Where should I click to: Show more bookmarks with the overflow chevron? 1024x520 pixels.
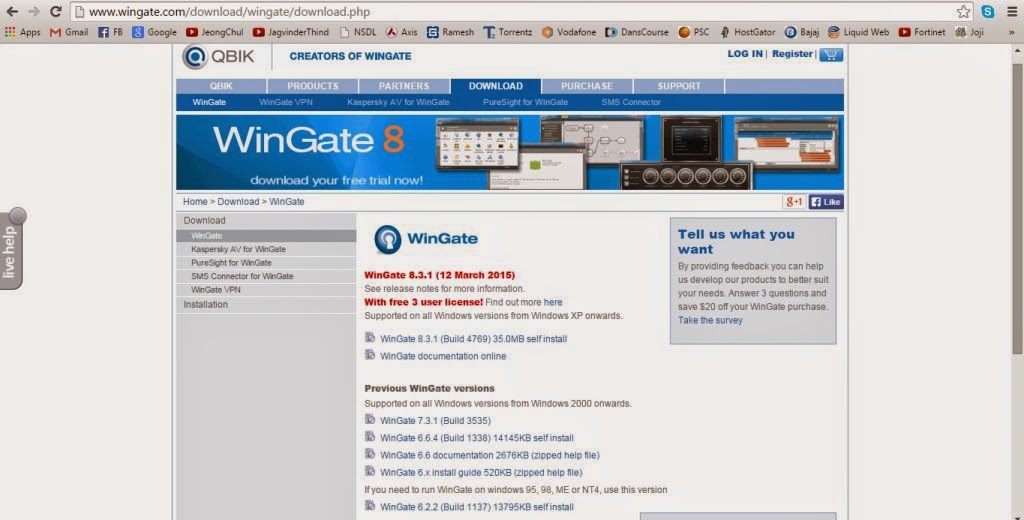click(1012, 32)
